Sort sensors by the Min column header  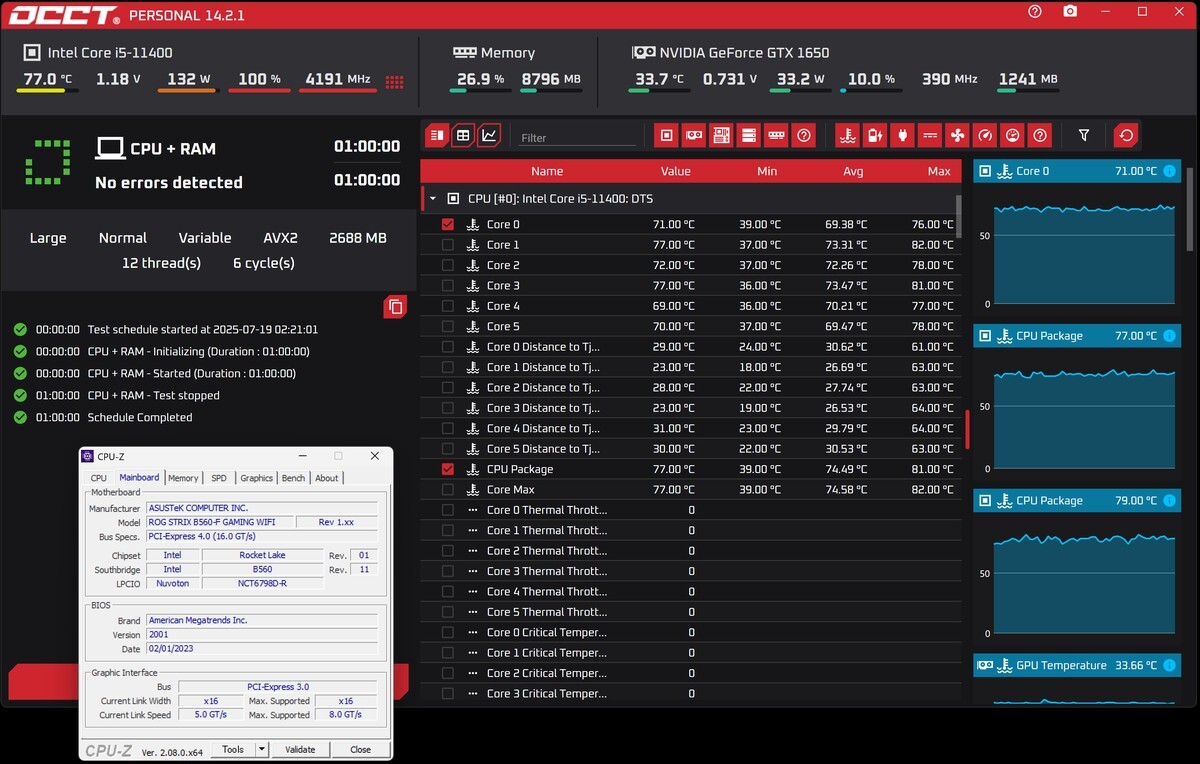click(767, 171)
